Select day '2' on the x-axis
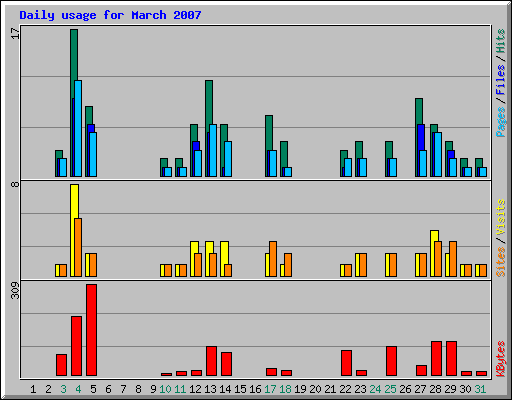This screenshot has height=400, width=512. click(x=48, y=389)
